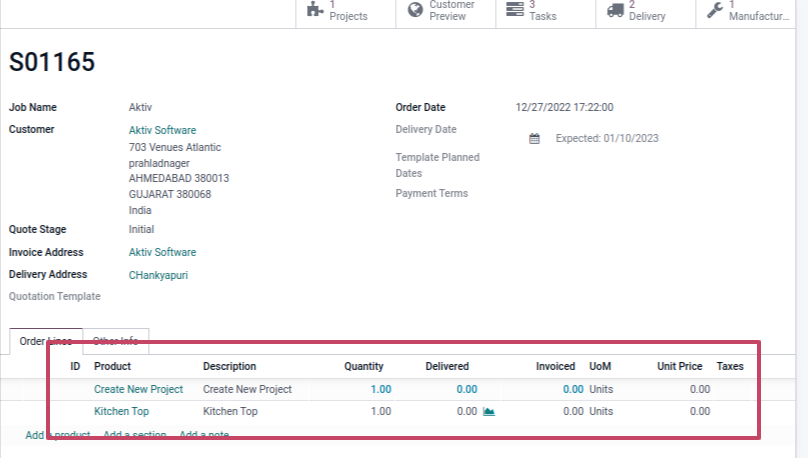The width and height of the screenshot is (808, 458).
Task: Open the Aktiv Software invoice address link
Action: 162,252
